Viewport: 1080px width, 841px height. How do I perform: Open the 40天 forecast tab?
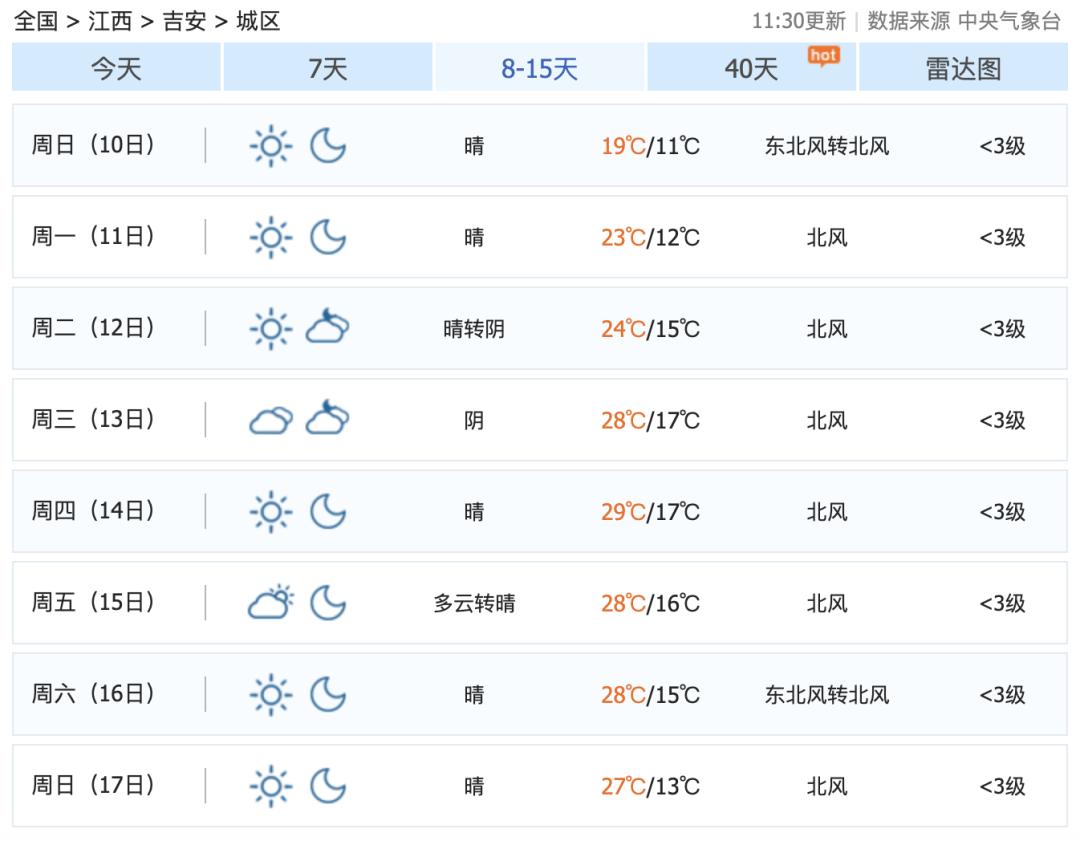tap(751, 69)
